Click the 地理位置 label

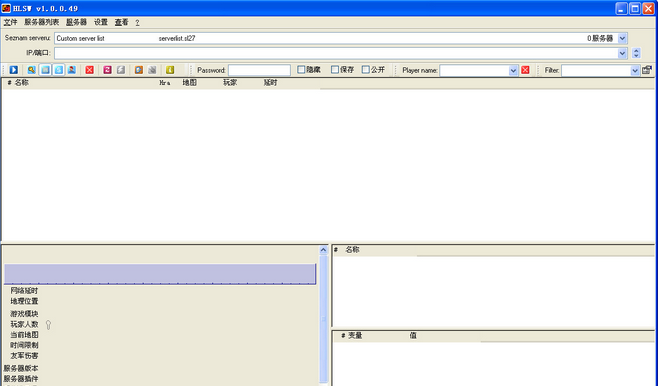pos(24,301)
